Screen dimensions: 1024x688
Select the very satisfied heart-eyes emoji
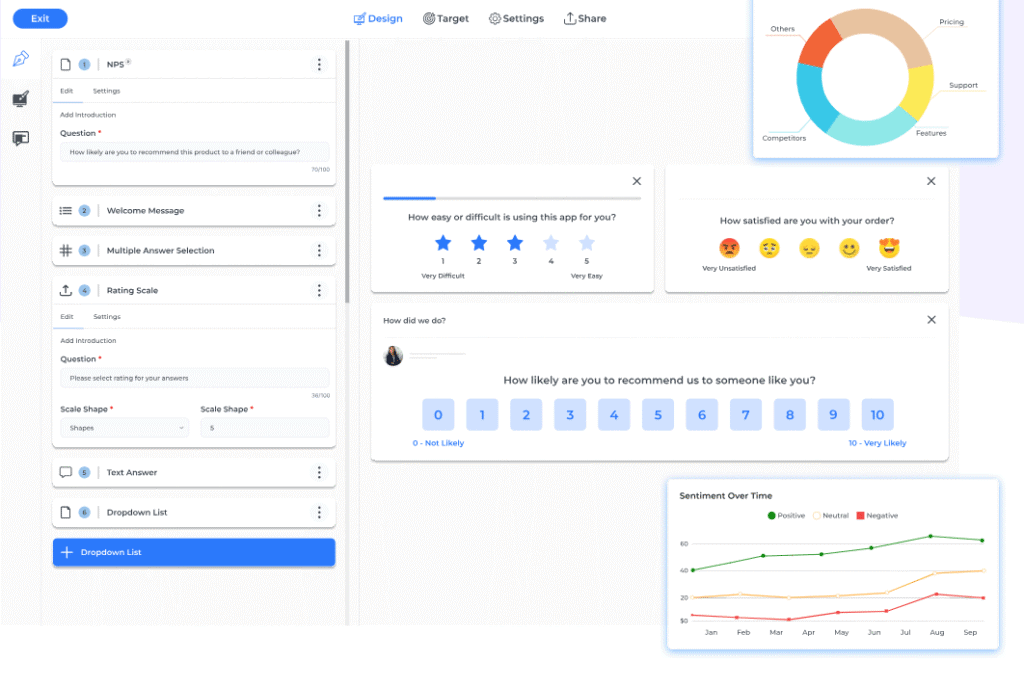(889, 248)
